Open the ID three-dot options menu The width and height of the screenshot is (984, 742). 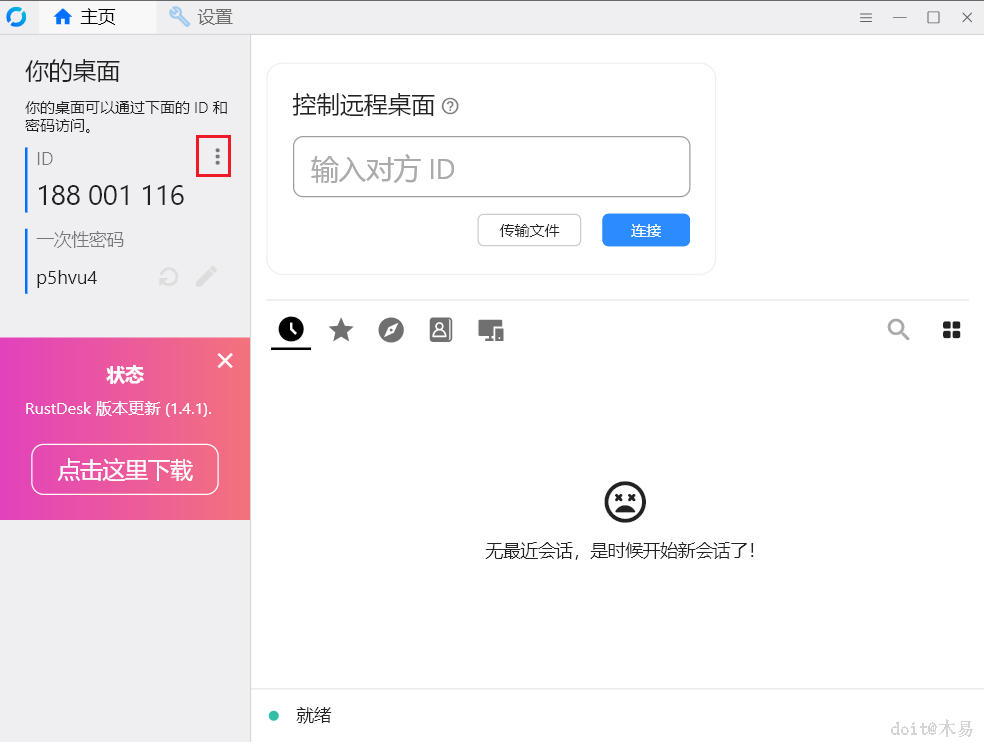pyautogui.click(x=213, y=156)
